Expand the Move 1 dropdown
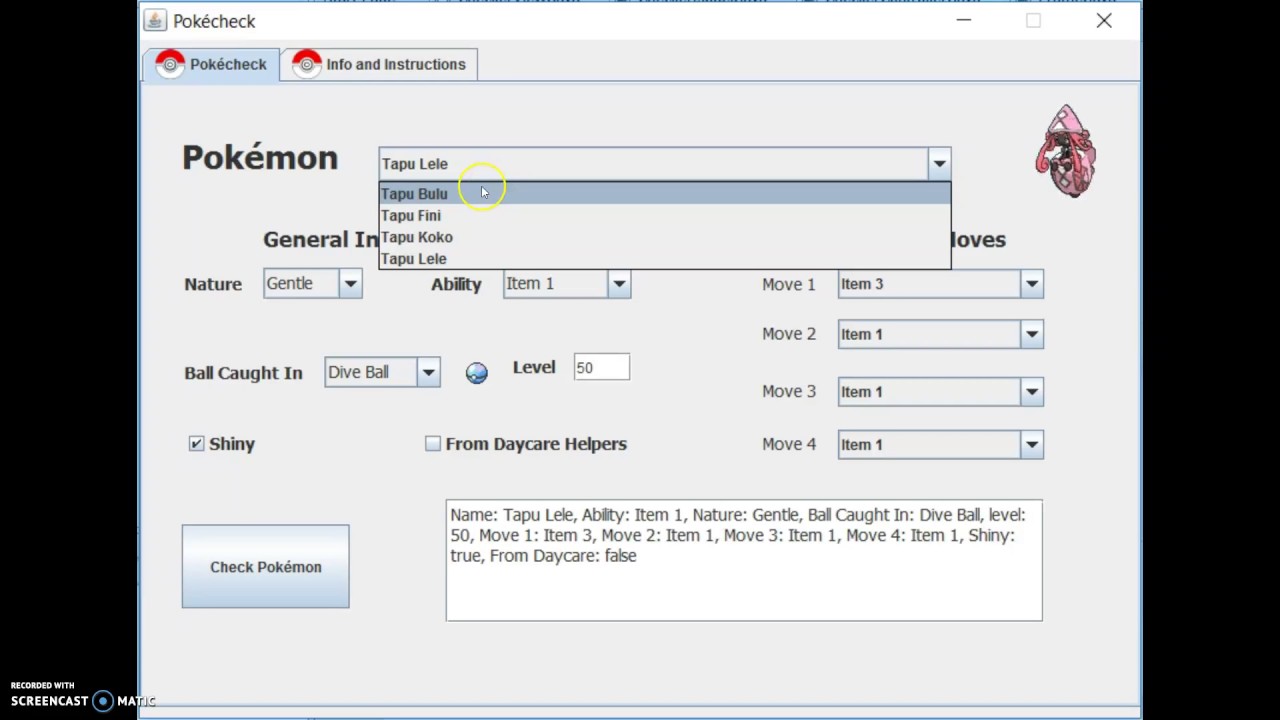This screenshot has width=1280, height=720. tap(1031, 284)
